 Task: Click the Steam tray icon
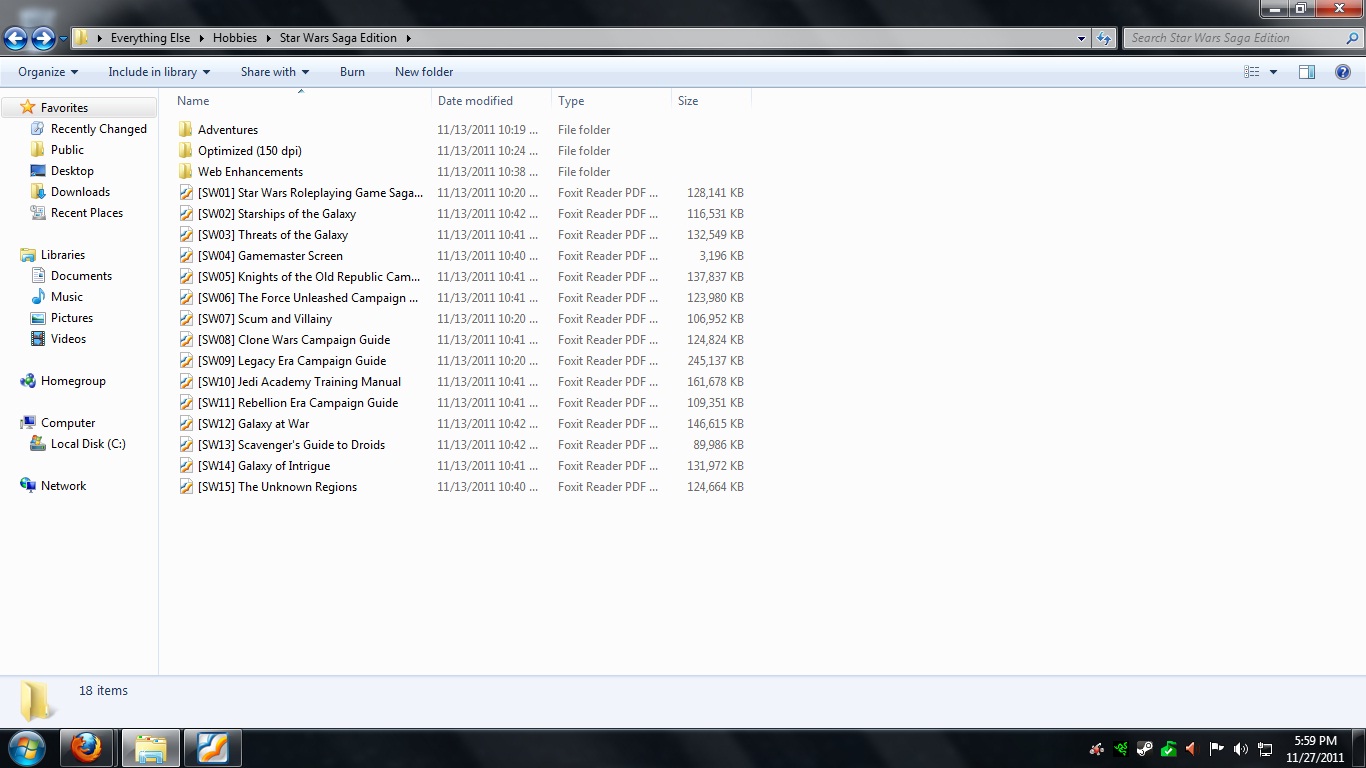pos(1145,748)
